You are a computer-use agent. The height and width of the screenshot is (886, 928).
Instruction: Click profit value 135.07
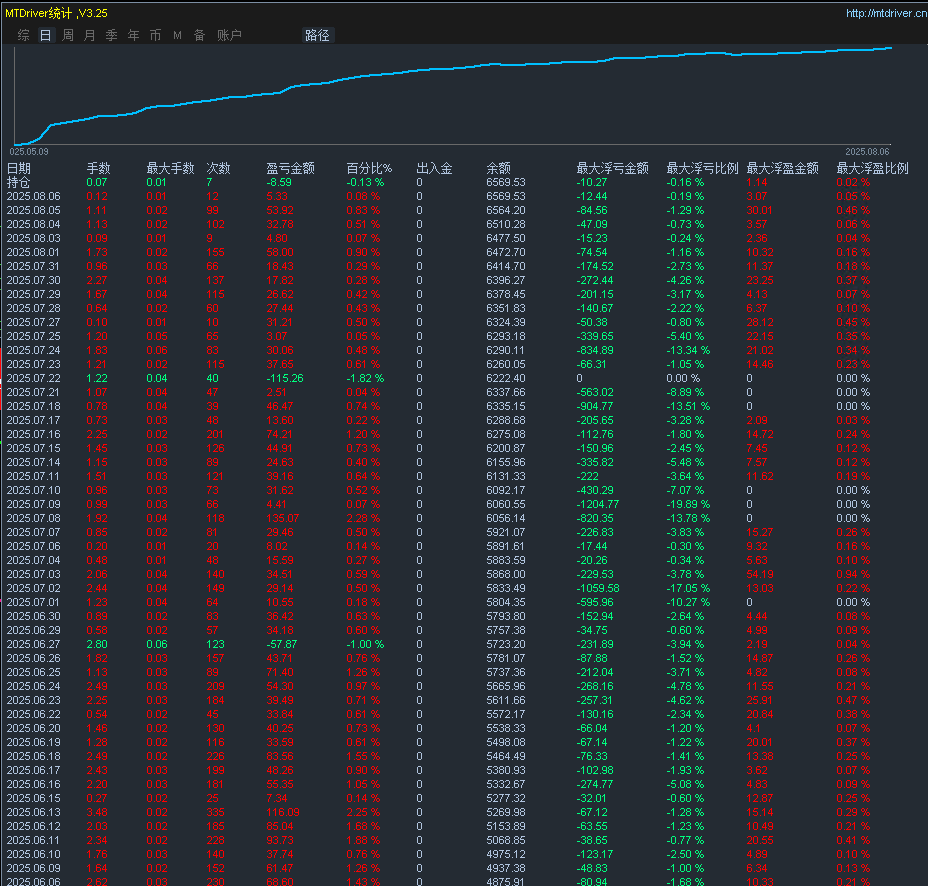(x=283, y=518)
